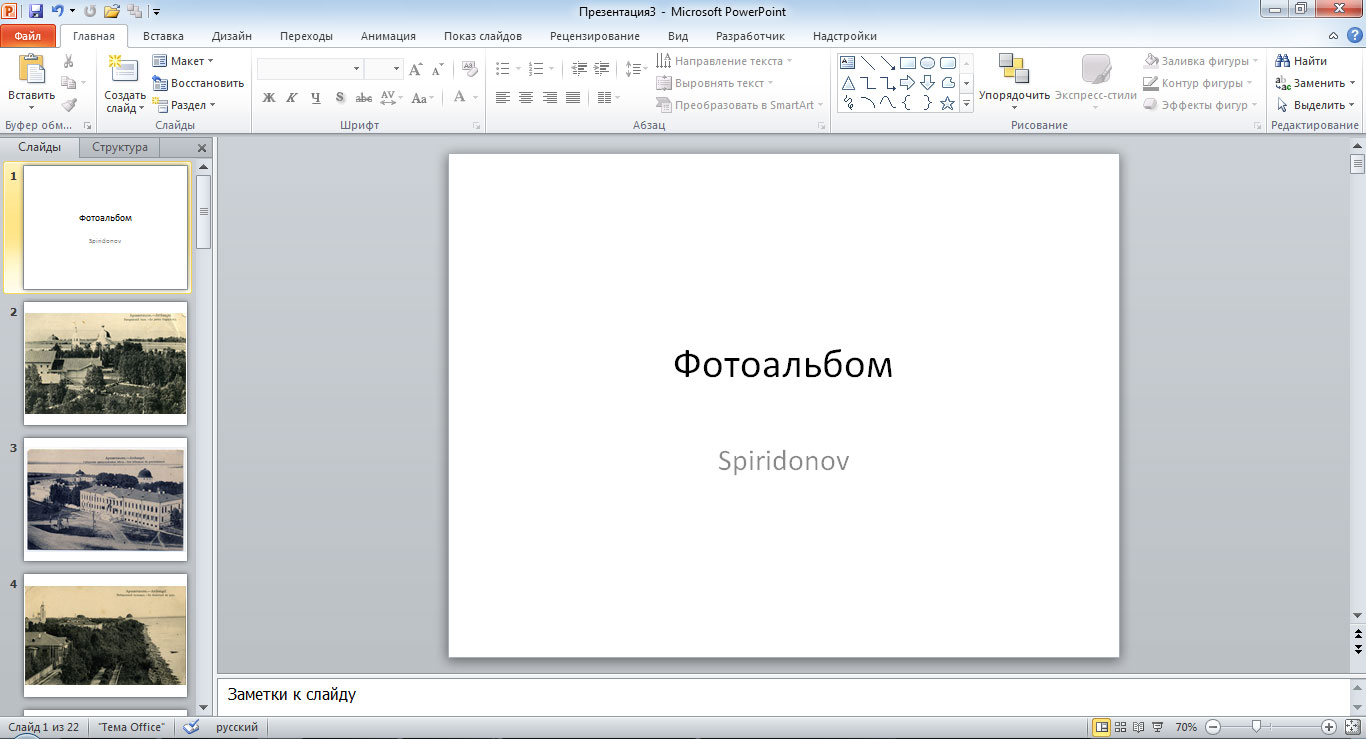Pick the right arrow shape in gallery
Image resolution: width=1366 pixels, height=739 pixels.
907,83
